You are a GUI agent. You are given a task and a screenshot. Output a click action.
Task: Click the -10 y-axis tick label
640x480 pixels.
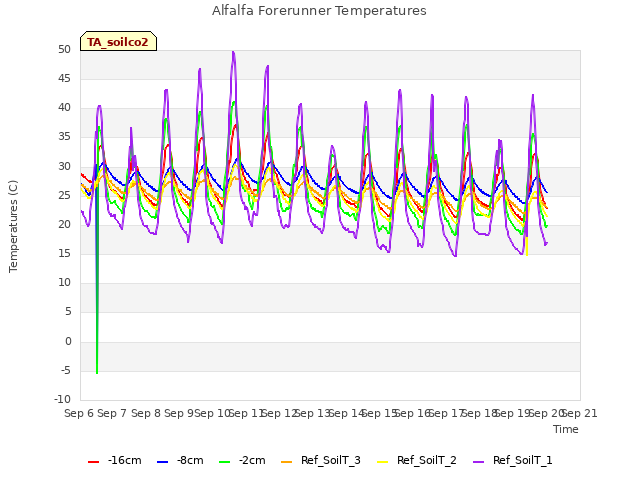(62, 399)
